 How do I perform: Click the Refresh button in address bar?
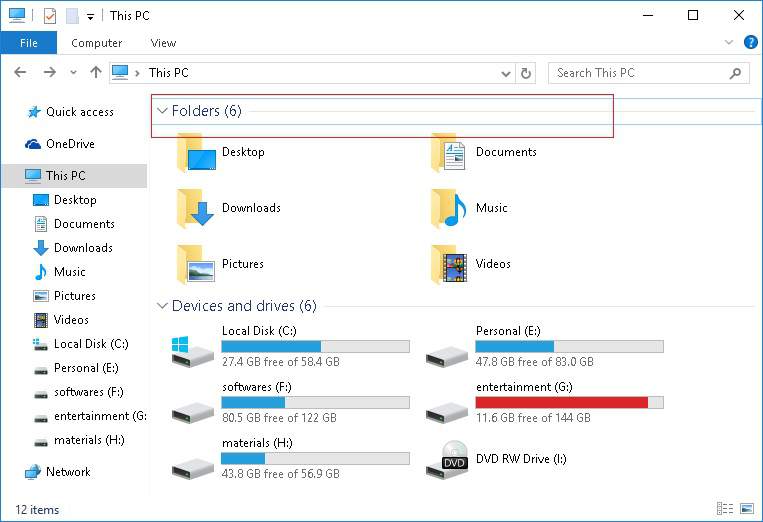pos(528,73)
